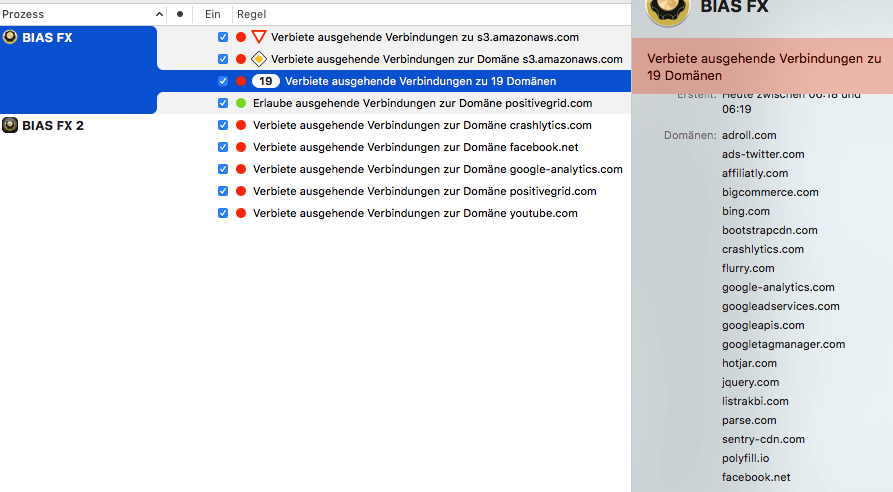Click googletagmanager.com in domain list
This screenshot has height=492, width=893.
pos(783,344)
